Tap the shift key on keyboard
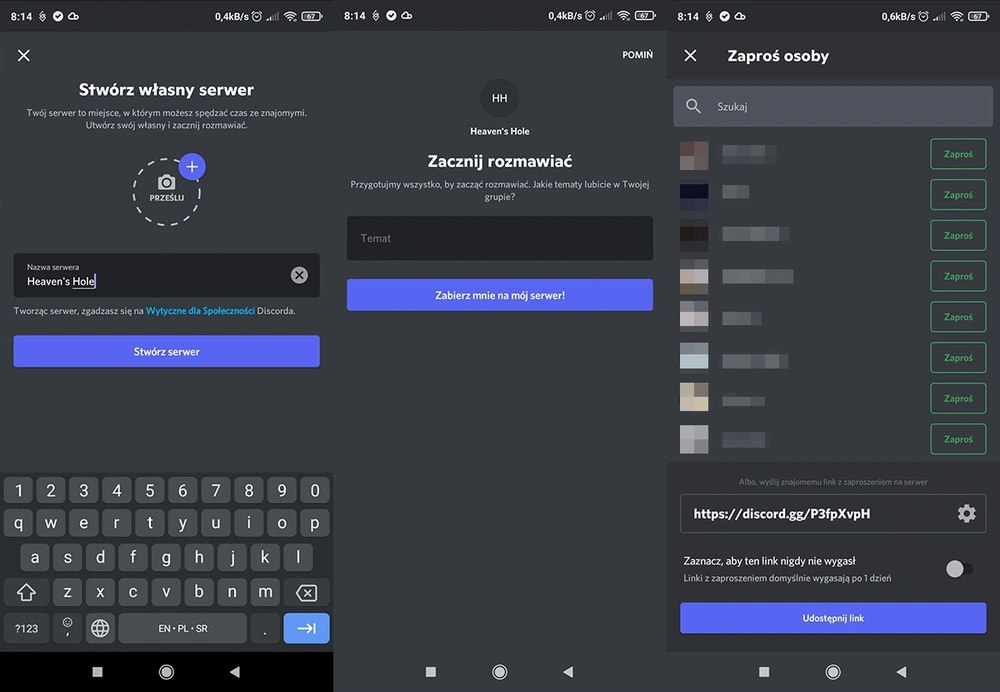The image size is (1000, 692). pyautogui.click(x=26, y=593)
